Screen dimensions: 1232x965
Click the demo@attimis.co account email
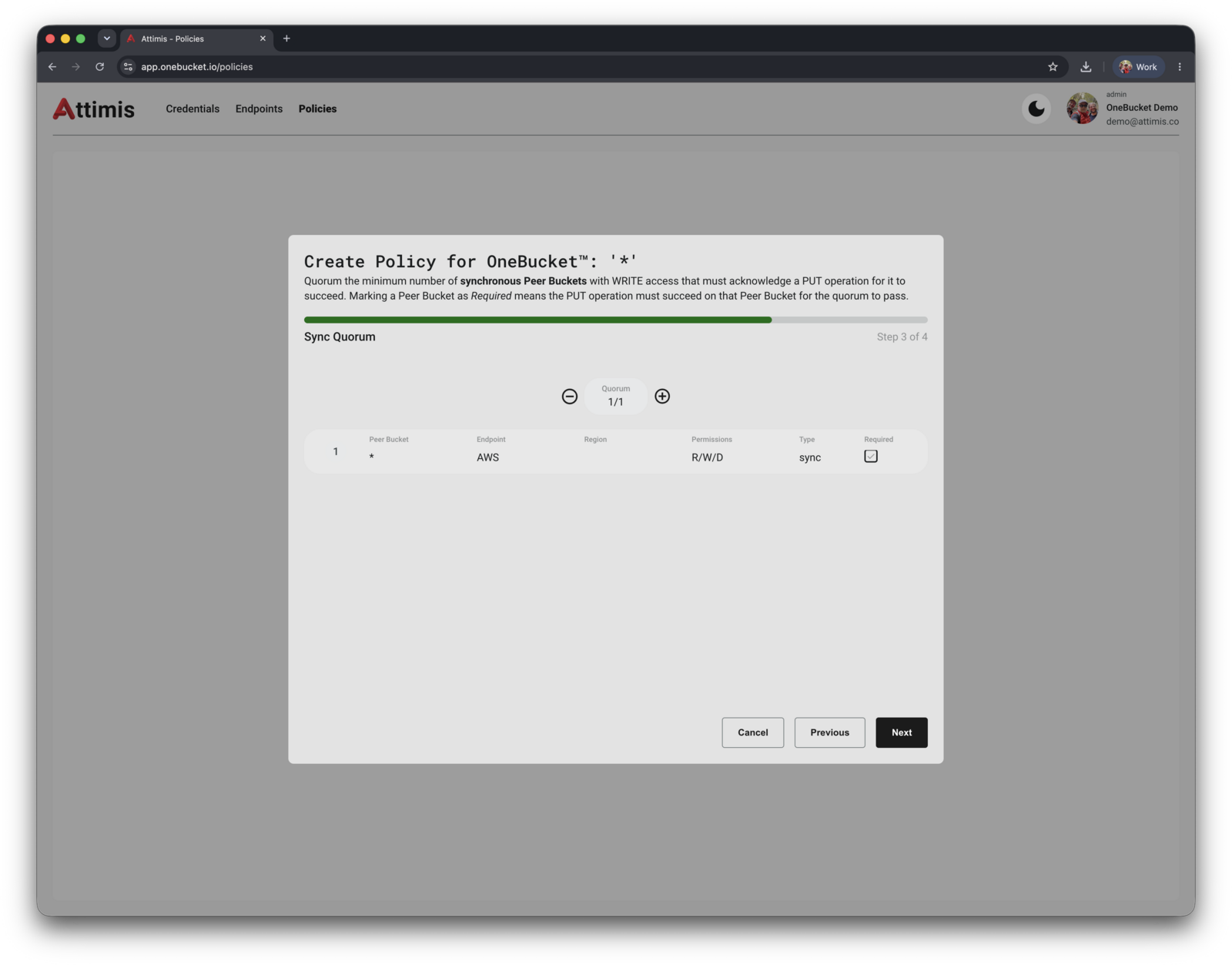(x=1142, y=121)
